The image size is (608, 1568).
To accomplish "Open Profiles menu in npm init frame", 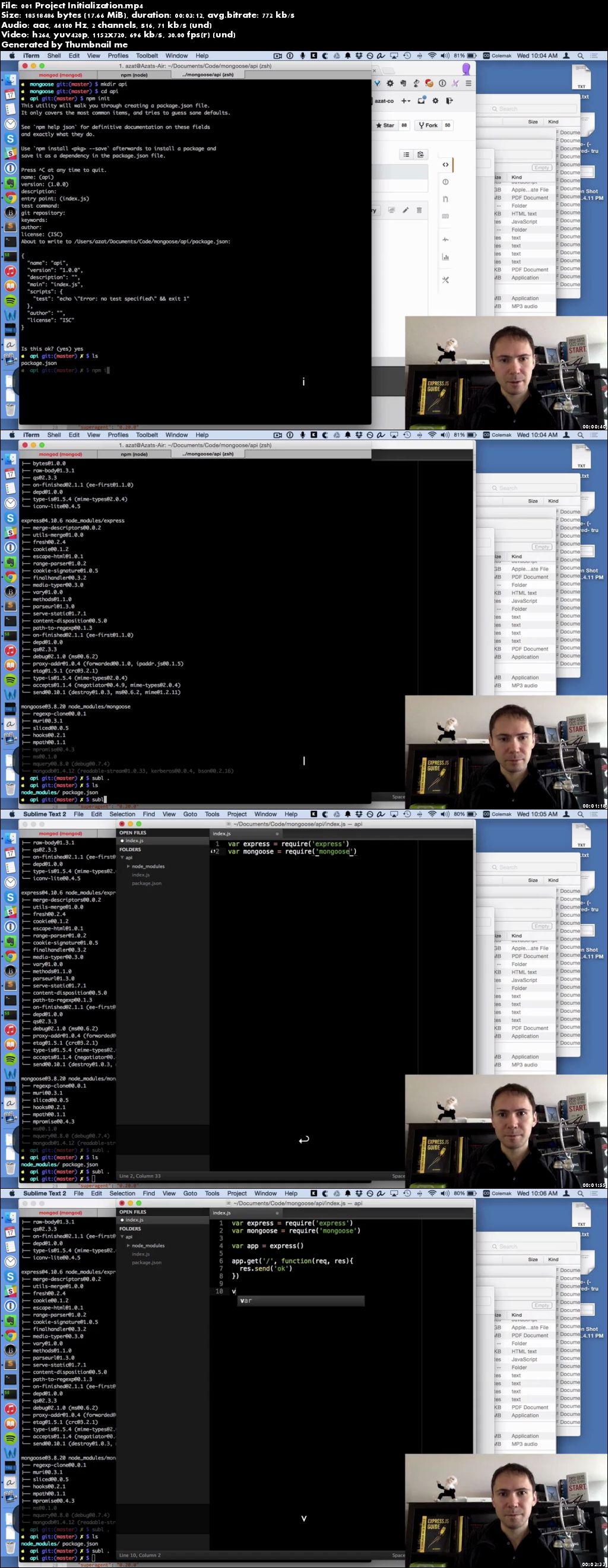I will click(x=118, y=55).
